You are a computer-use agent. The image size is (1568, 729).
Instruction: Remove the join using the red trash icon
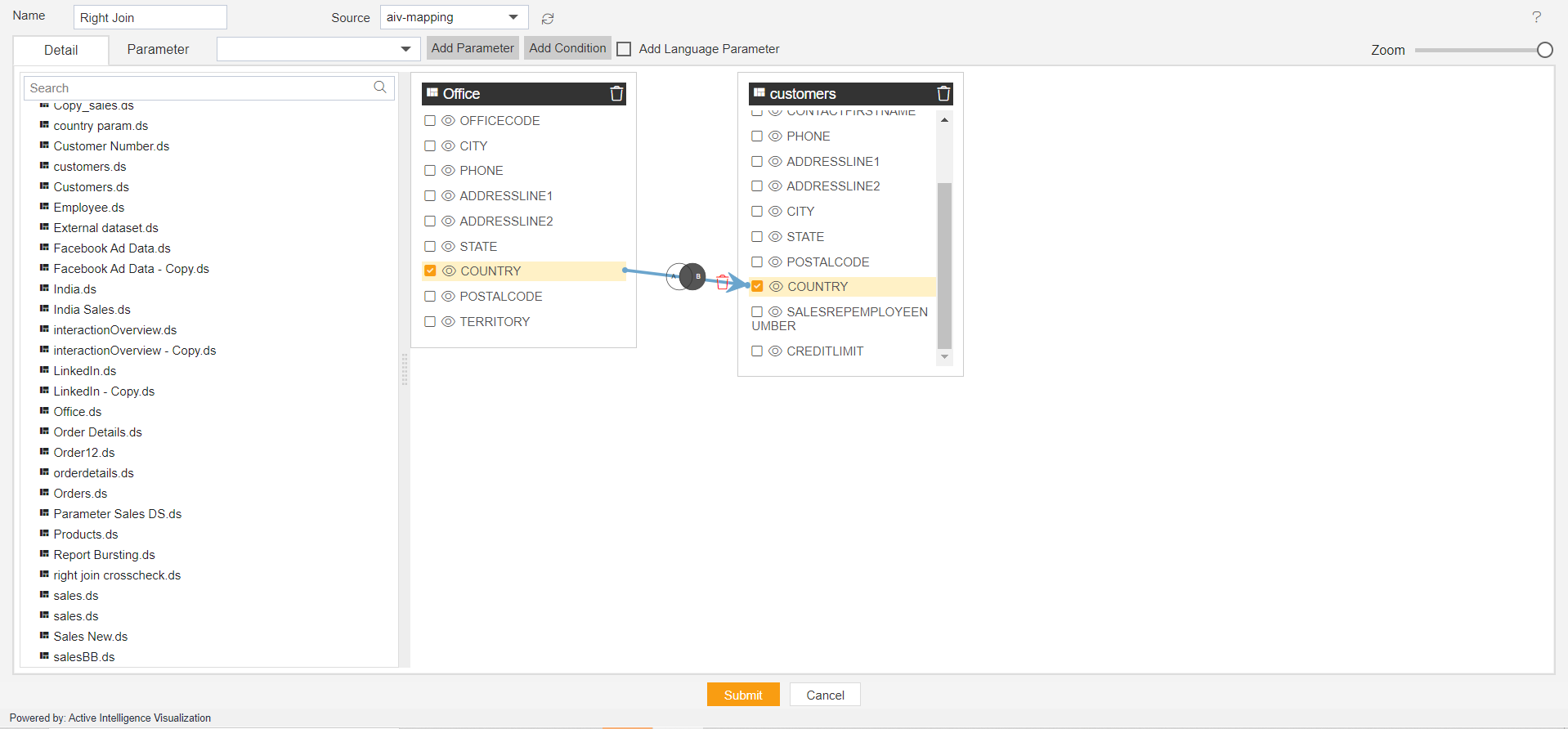723,282
